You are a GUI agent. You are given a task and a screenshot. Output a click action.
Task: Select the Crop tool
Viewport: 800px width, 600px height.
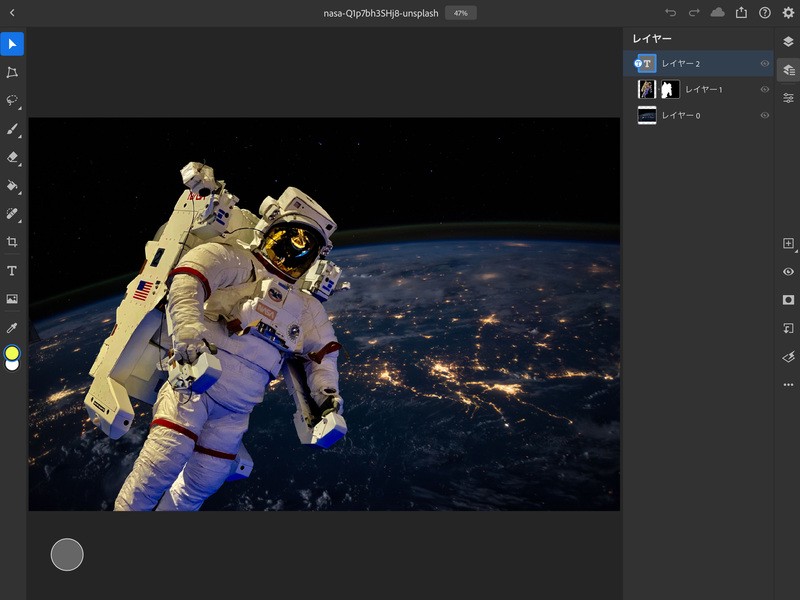12,242
